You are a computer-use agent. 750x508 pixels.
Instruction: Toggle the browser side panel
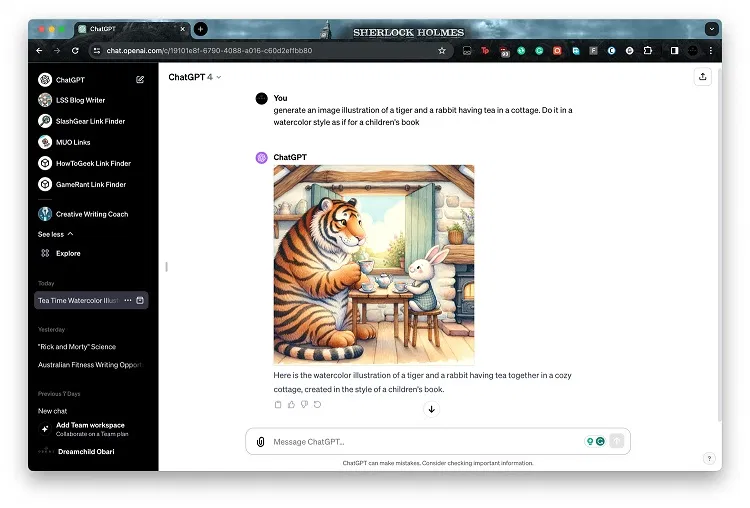[x=674, y=50]
